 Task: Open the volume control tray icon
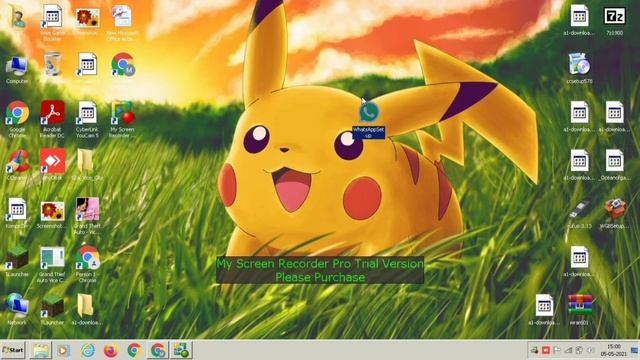coord(590,350)
